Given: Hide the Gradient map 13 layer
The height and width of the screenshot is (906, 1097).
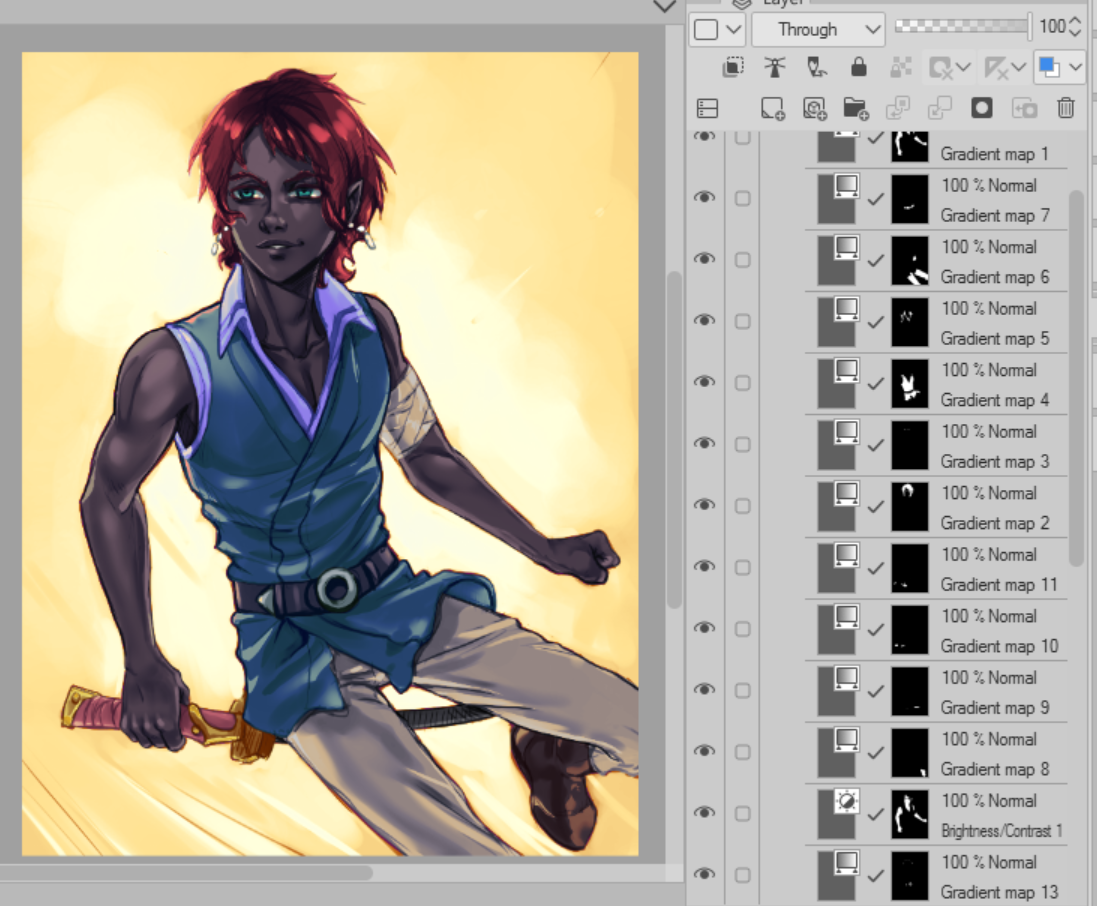Looking at the screenshot, I should (x=705, y=875).
